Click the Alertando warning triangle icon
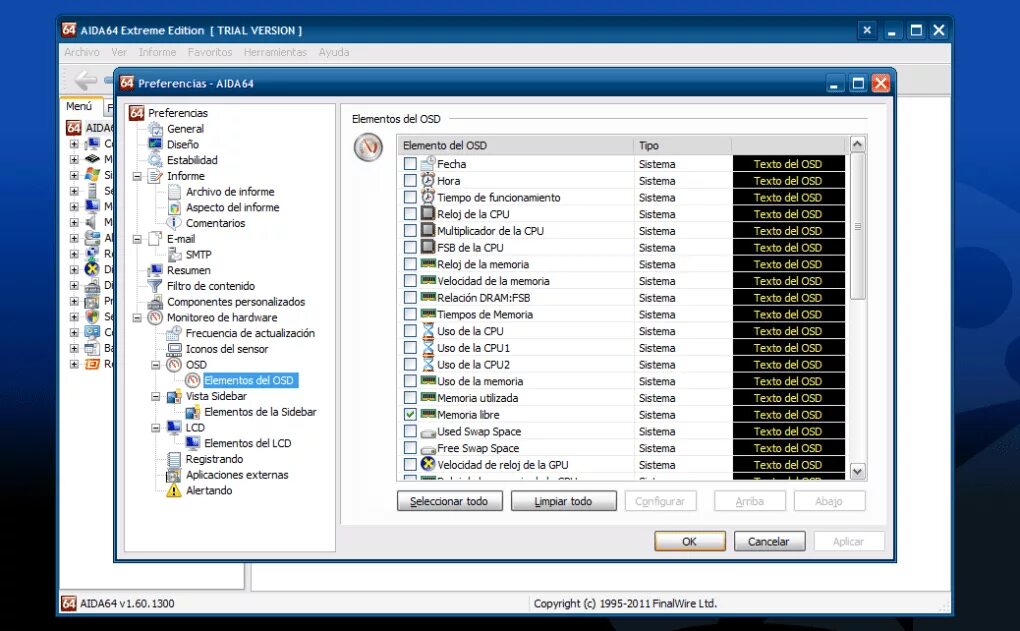 174,490
